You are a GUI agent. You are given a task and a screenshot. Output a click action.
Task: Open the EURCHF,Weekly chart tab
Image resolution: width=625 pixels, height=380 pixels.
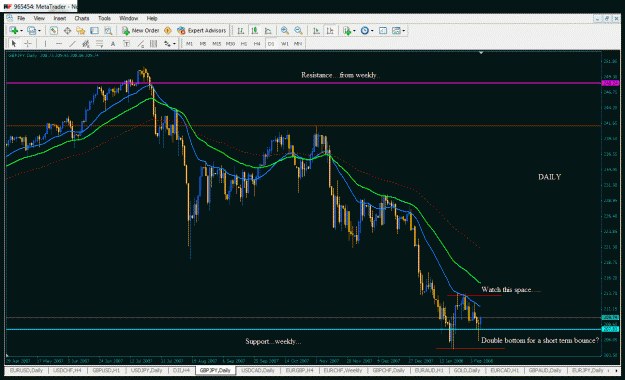click(343, 370)
